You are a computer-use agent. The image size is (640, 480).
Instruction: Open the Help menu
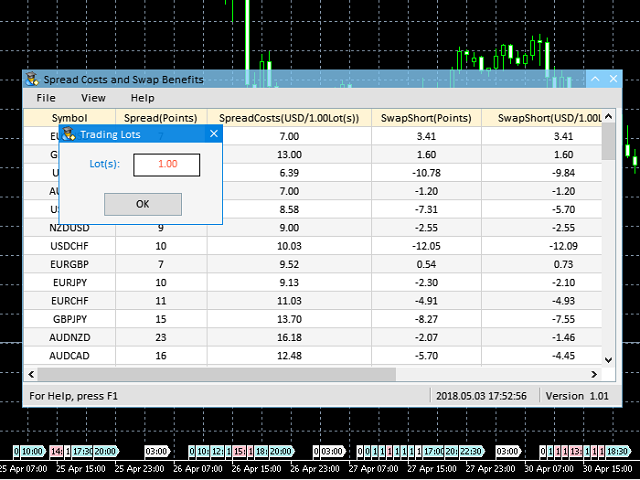143,98
